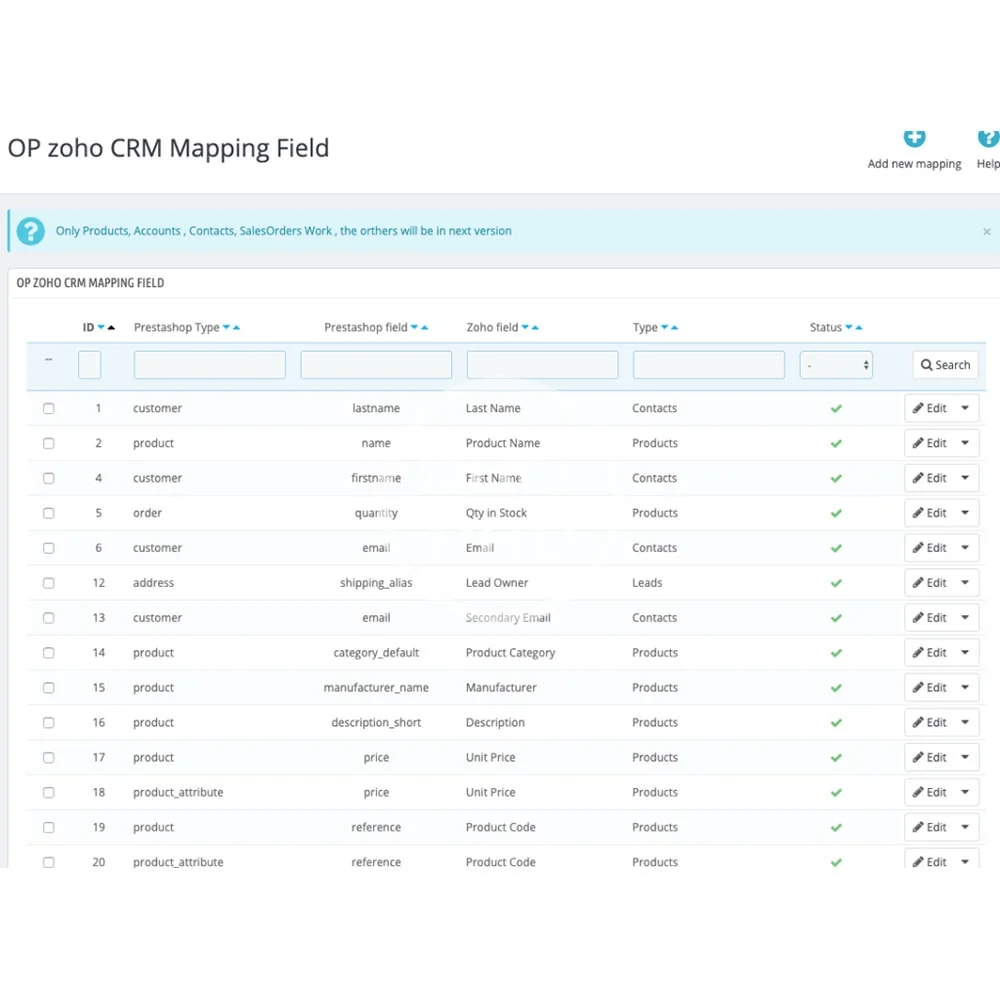
Task: Tick the checkbox for ID 12 row
Action: pos(48,583)
